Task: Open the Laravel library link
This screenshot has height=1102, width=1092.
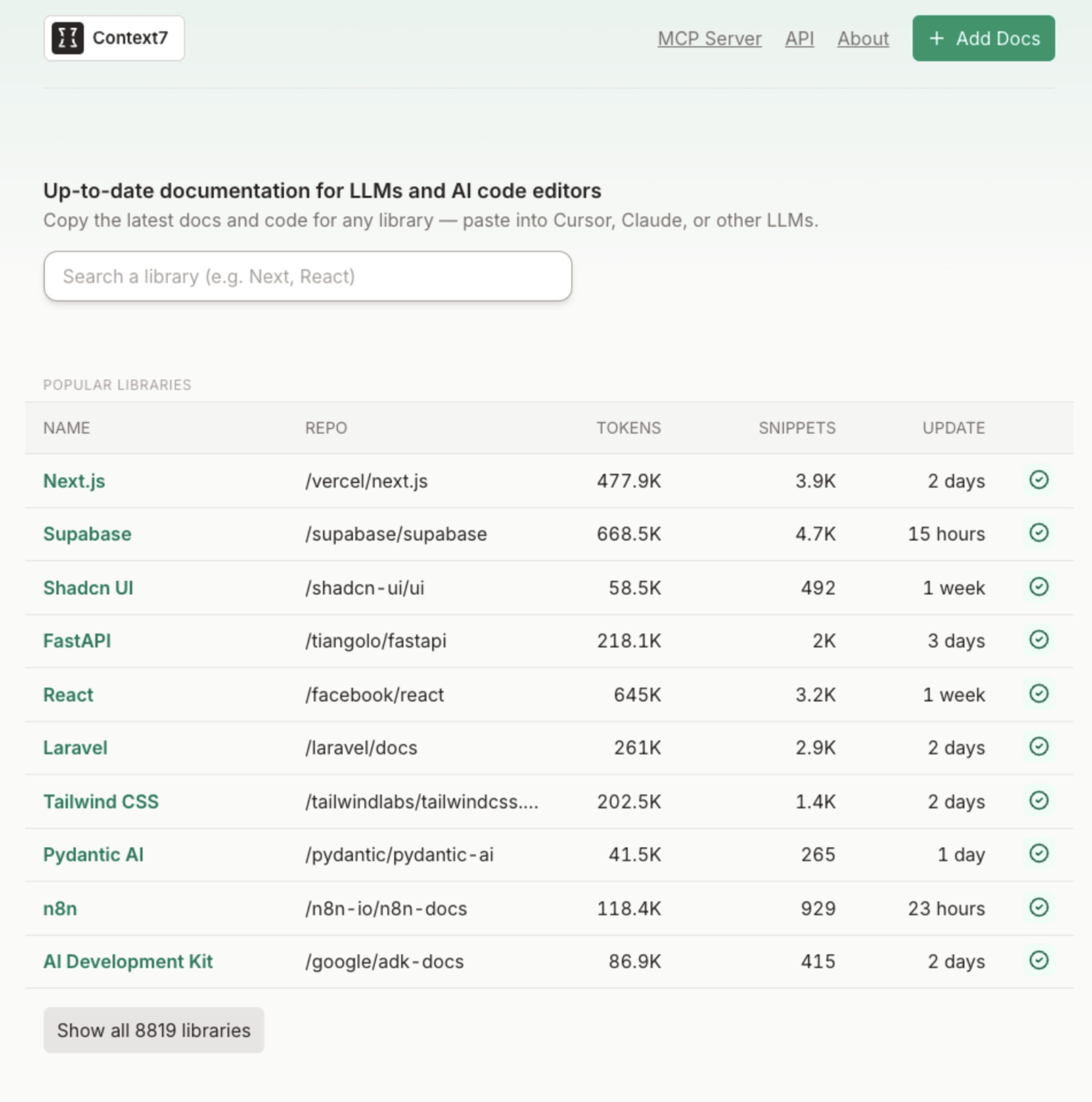Action: click(76, 748)
